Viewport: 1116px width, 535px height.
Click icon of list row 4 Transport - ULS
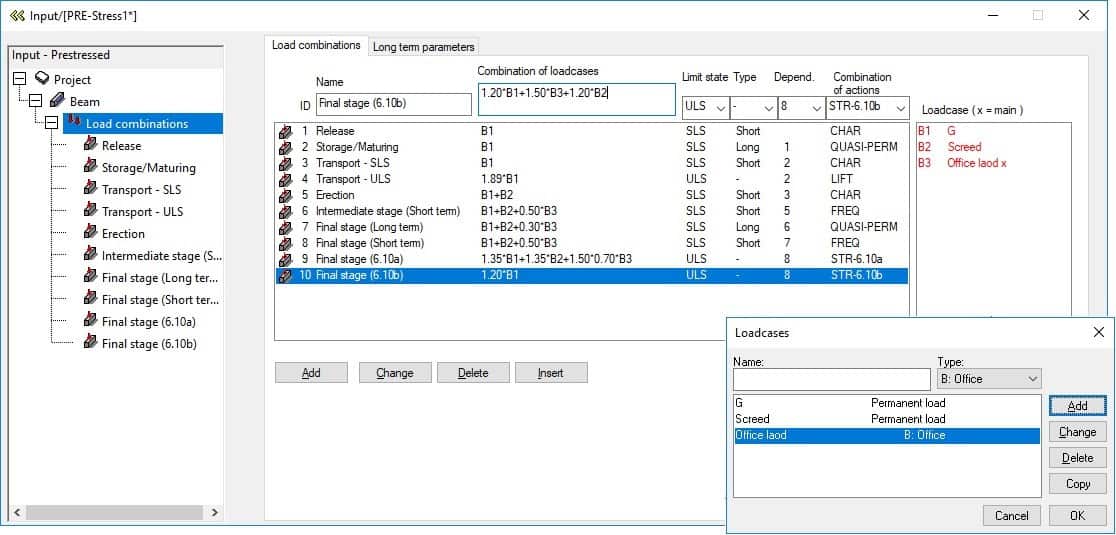tap(285, 179)
